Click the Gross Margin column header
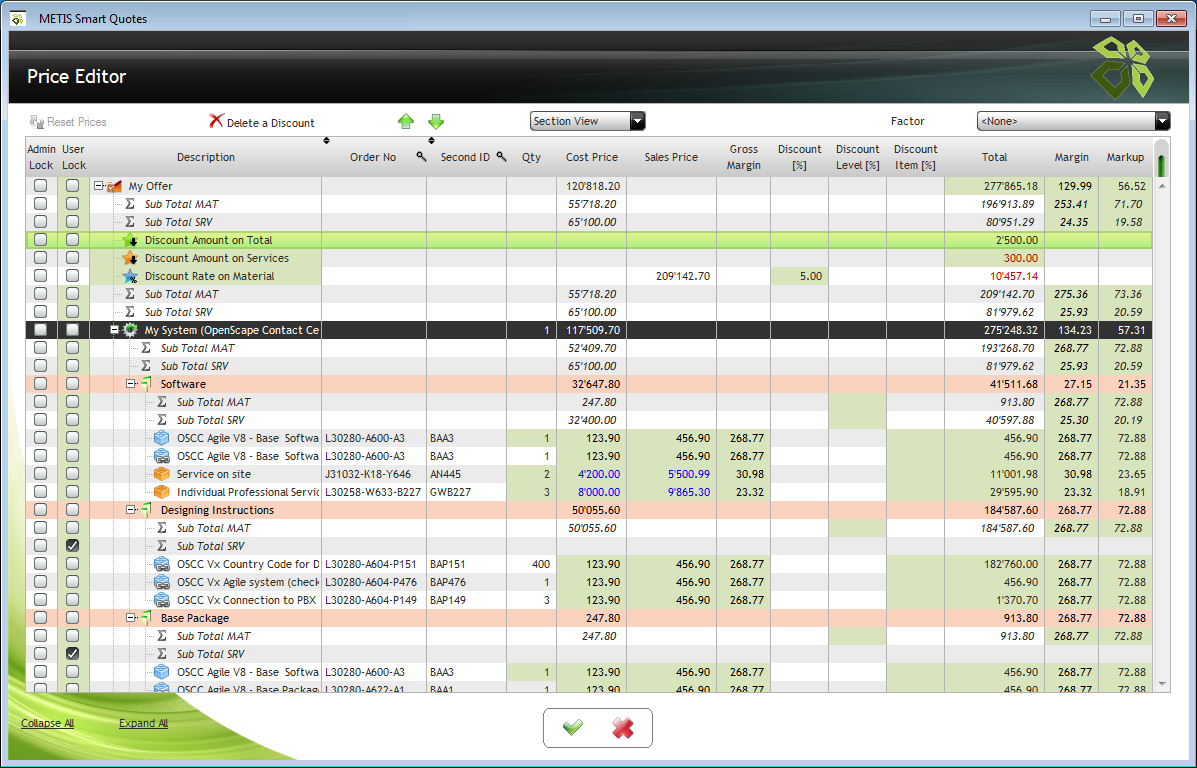The width and height of the screenshot is (1197, 768). coord(744,157)
